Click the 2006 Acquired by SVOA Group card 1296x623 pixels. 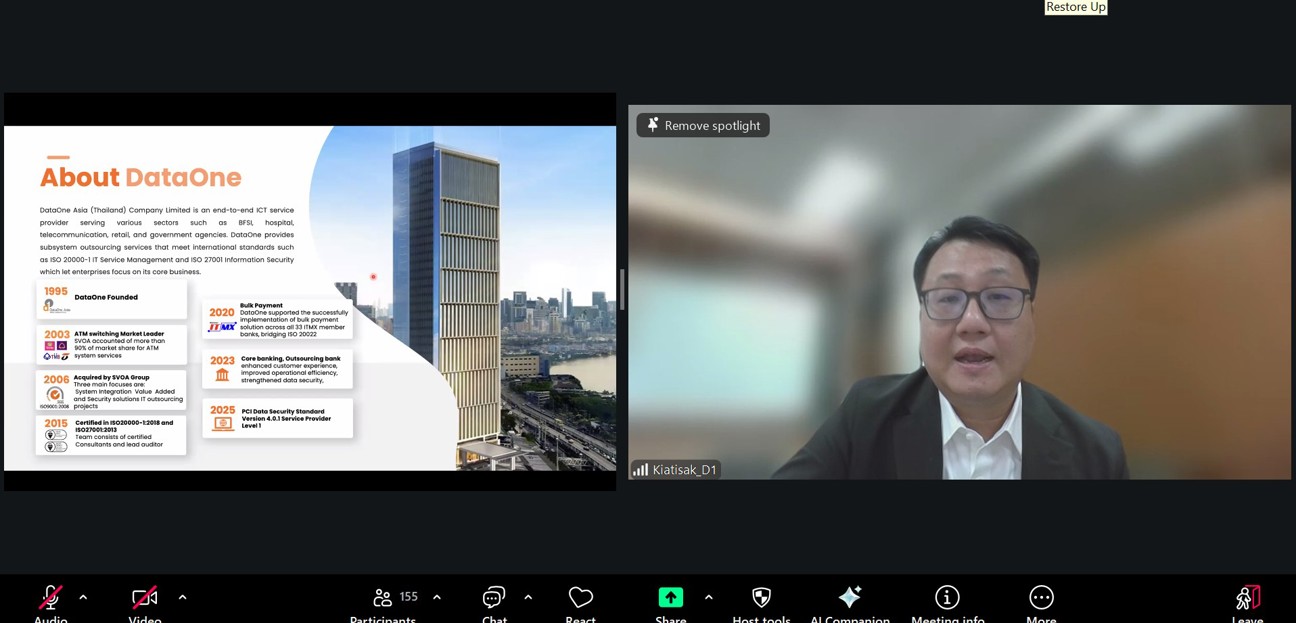(x=112, y=391)
